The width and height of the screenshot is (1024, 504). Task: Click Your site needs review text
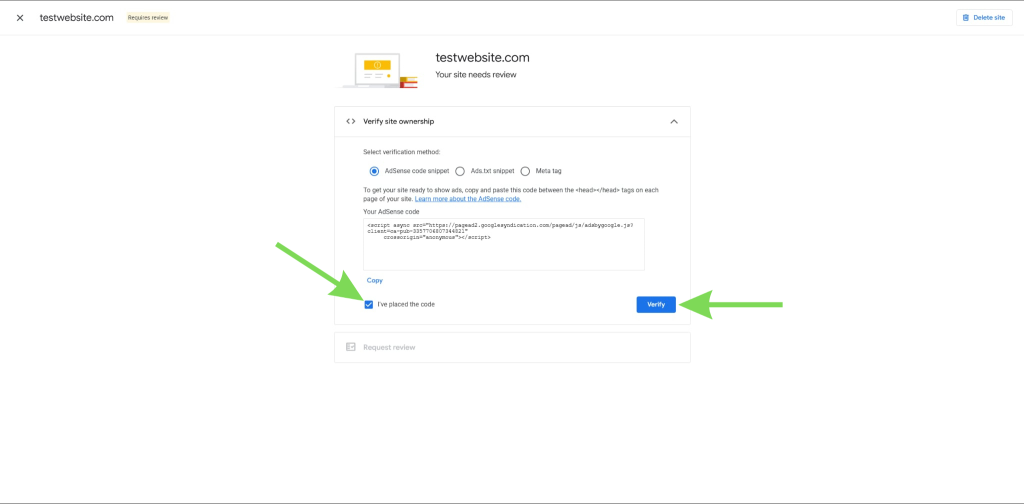point(476,74)
